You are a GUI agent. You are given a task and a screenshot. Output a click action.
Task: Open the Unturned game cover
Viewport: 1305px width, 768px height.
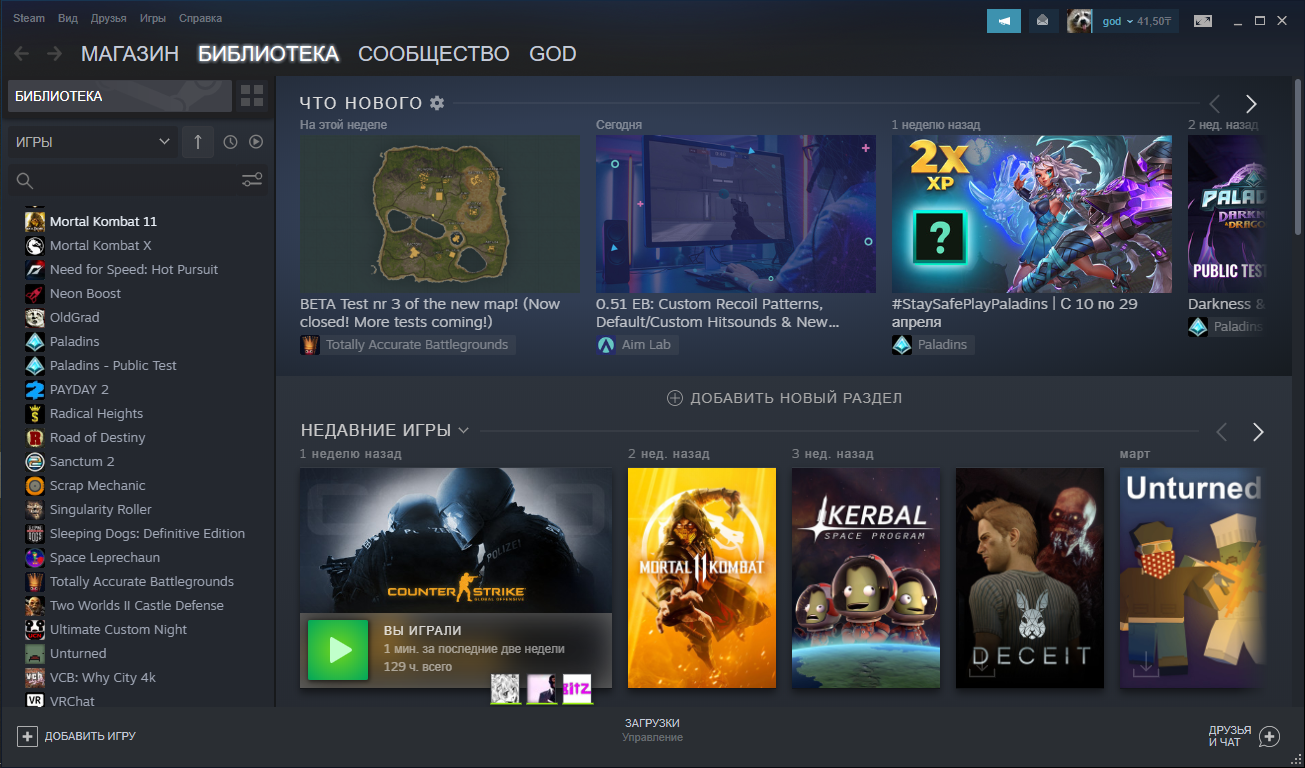[1193, 578]
